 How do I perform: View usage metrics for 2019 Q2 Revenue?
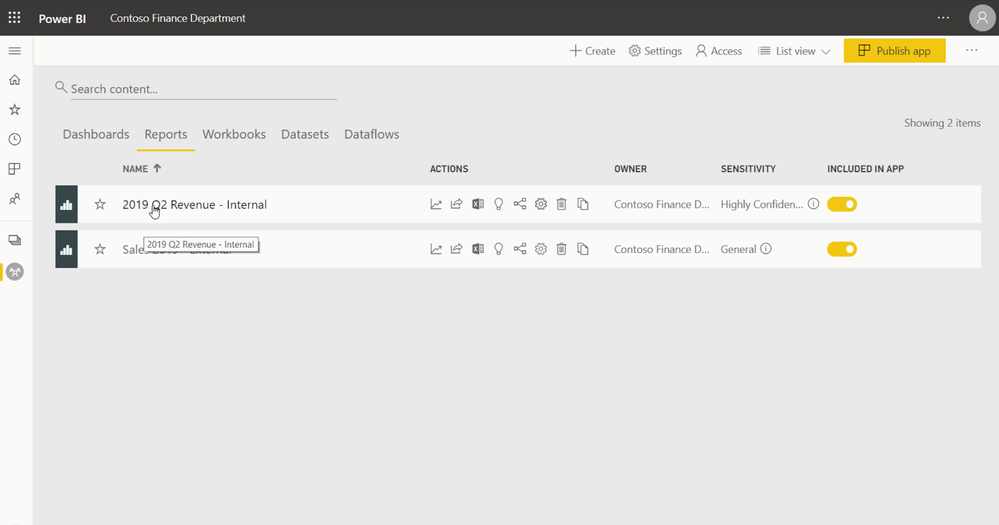pos(436,205)
